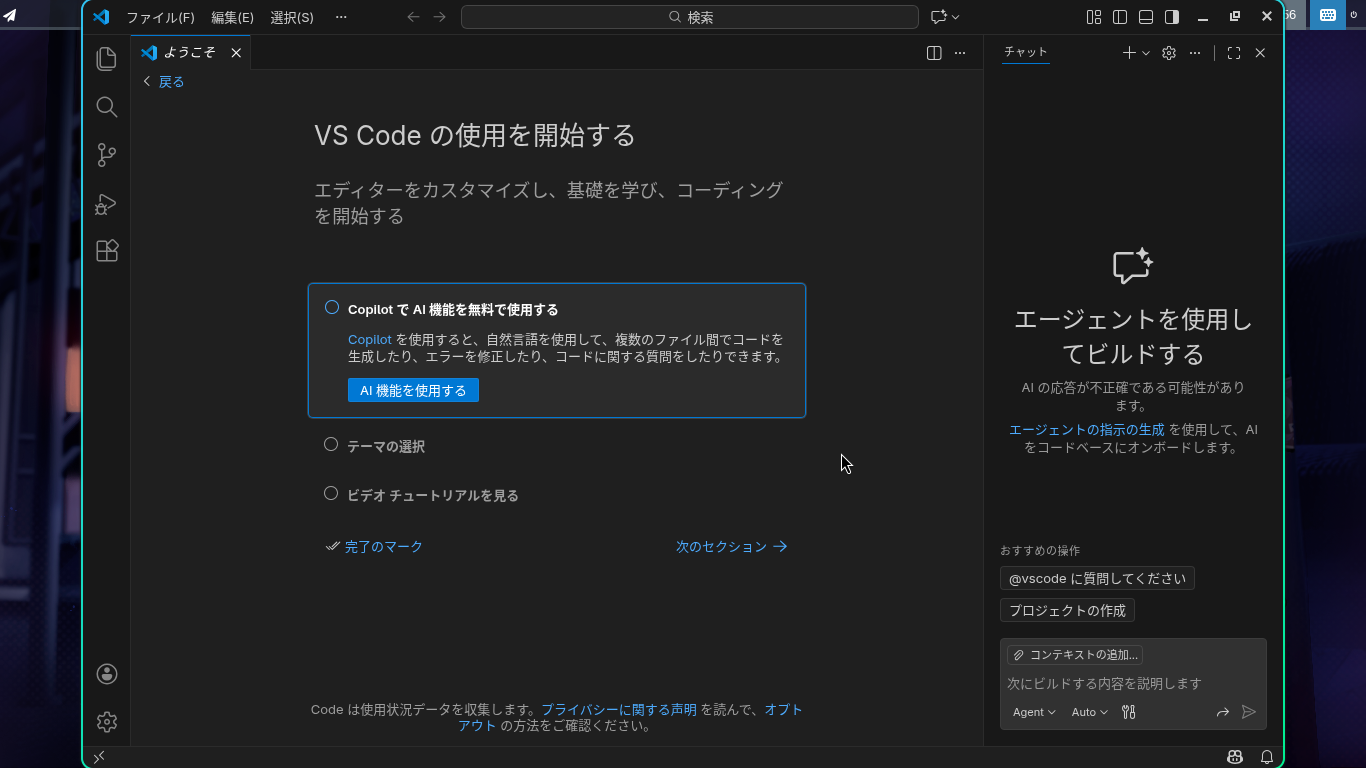Toggle the primary side bar layout button
The image size is (1366, 768).
[x=1120, y=17]
